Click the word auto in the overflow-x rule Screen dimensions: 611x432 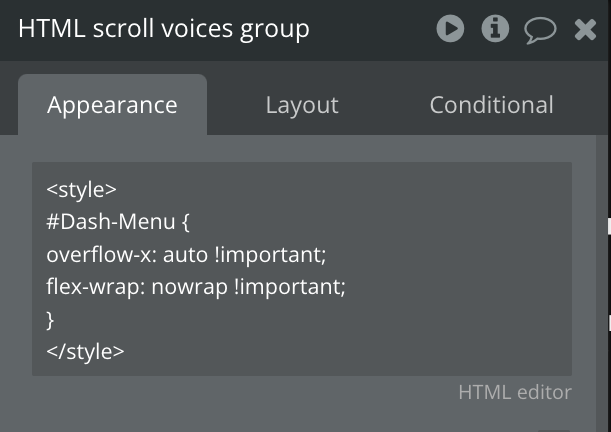point(185,255)
